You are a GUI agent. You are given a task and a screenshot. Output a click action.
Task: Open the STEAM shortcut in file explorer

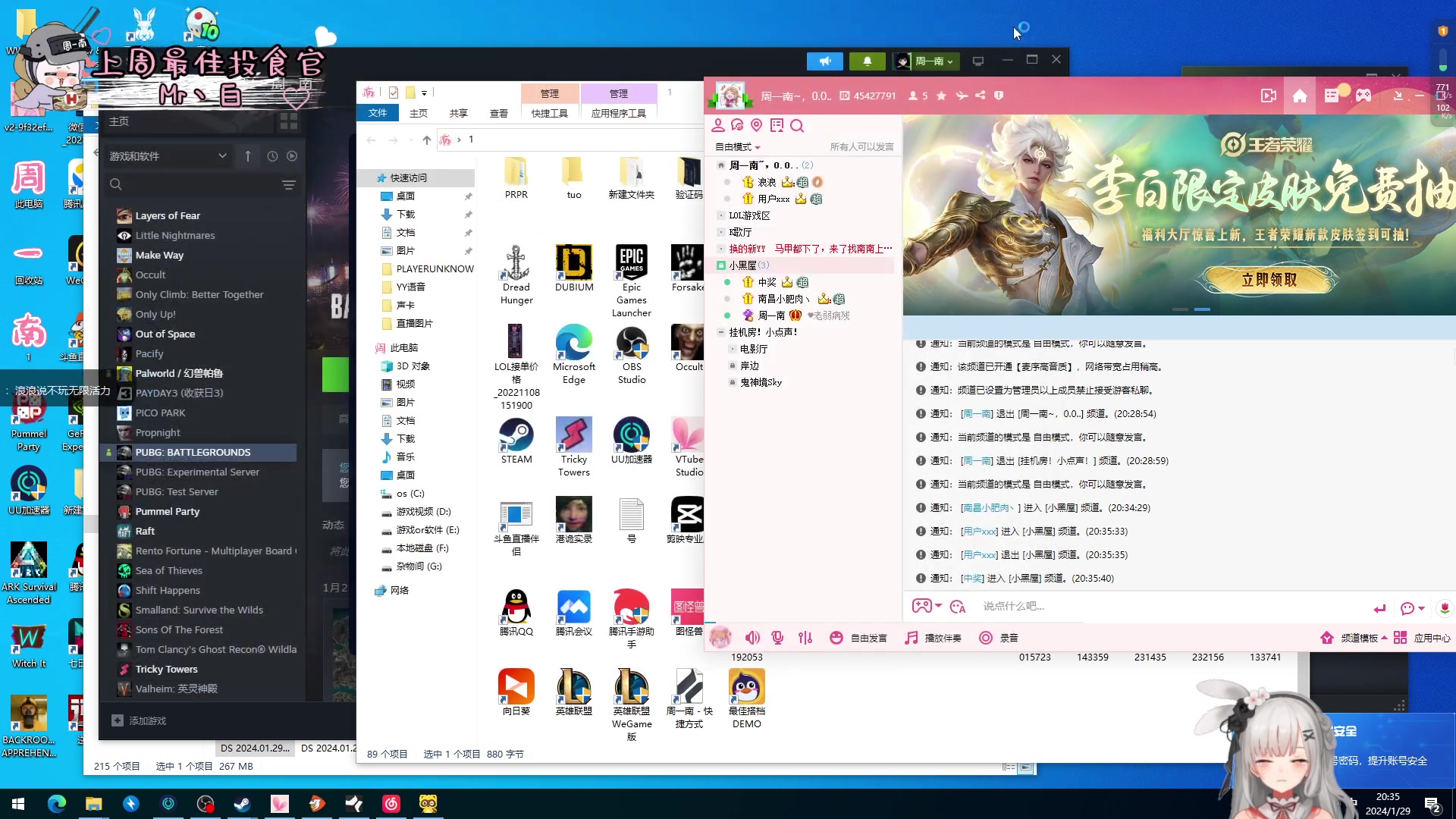tap(516, 441)
